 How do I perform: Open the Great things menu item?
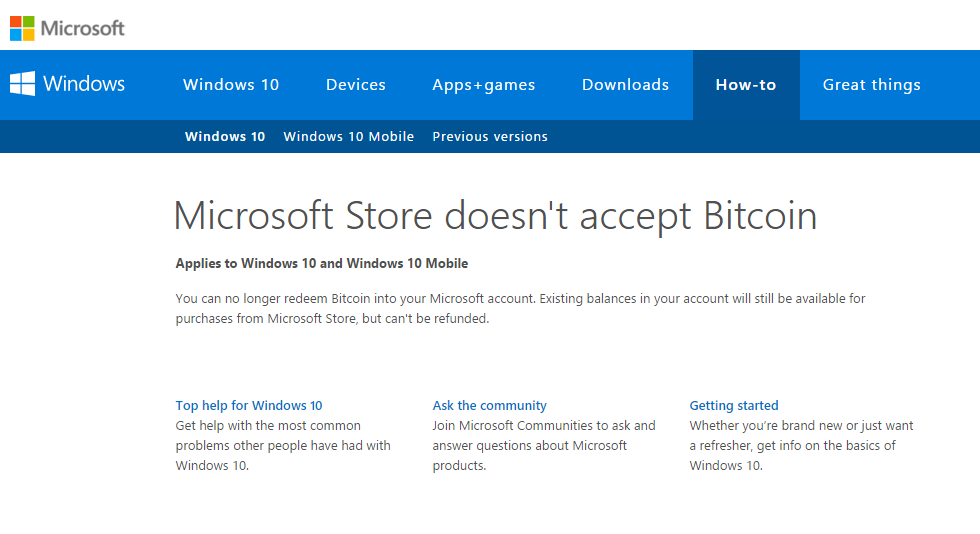(x=872, y=85)
